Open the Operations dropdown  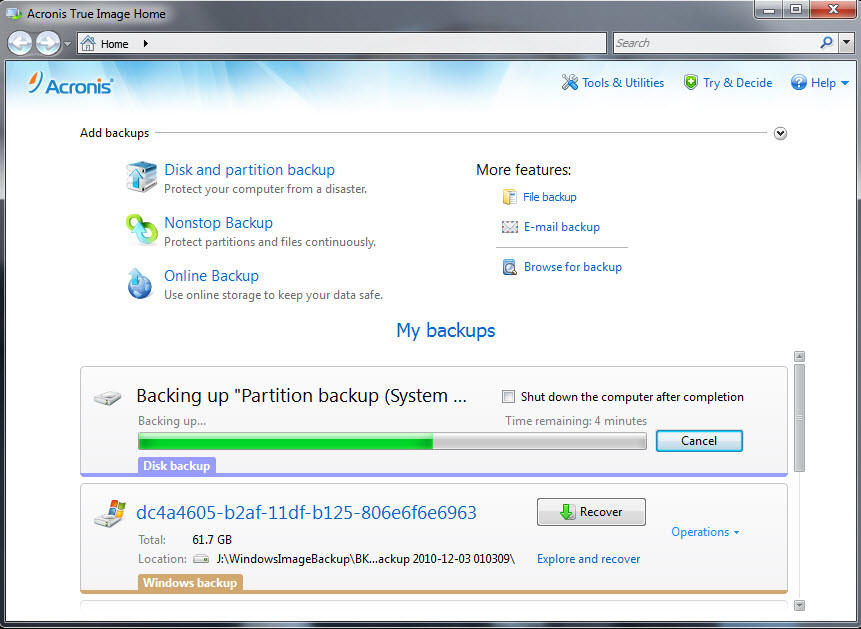pos(705,532)
